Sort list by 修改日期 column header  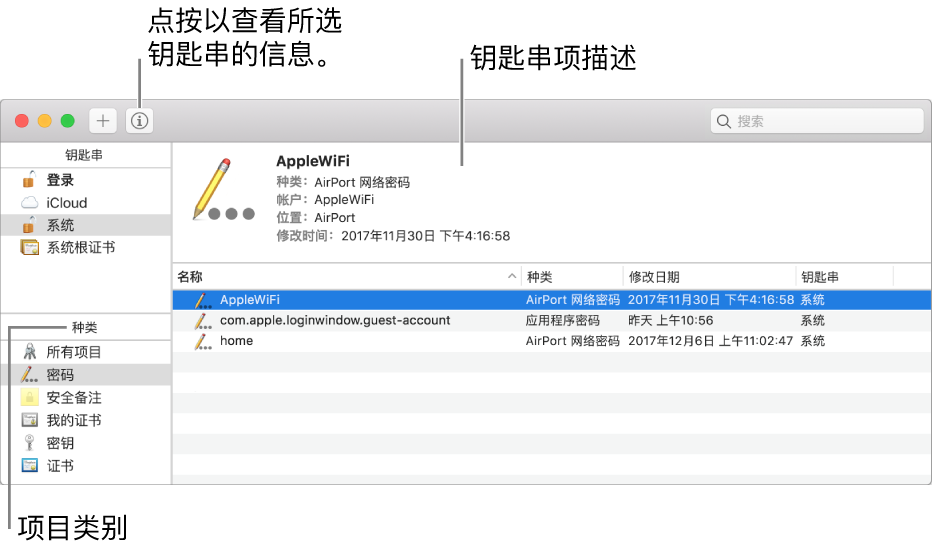(709, 277)
